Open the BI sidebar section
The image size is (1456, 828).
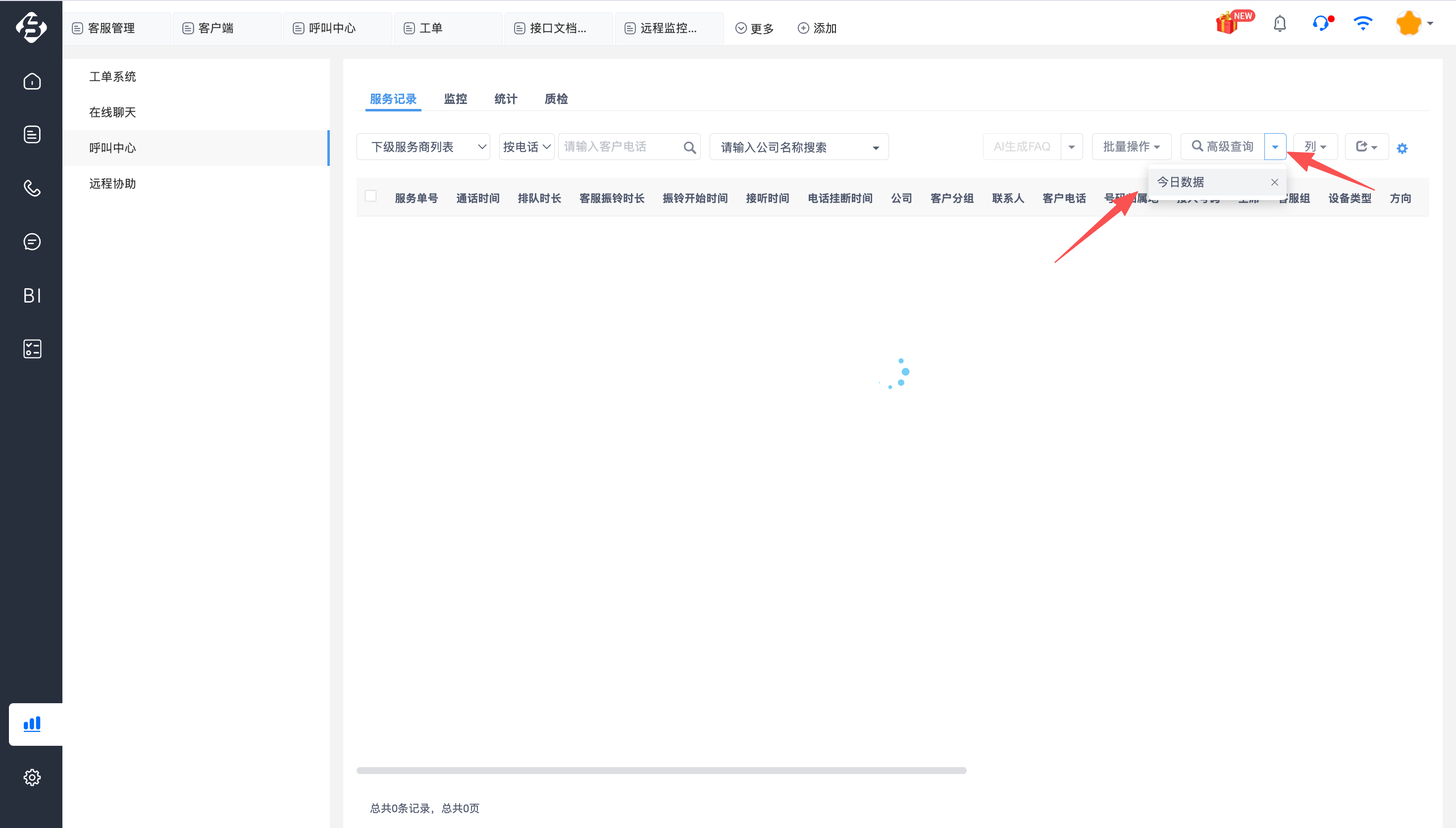tap(32, 295)
